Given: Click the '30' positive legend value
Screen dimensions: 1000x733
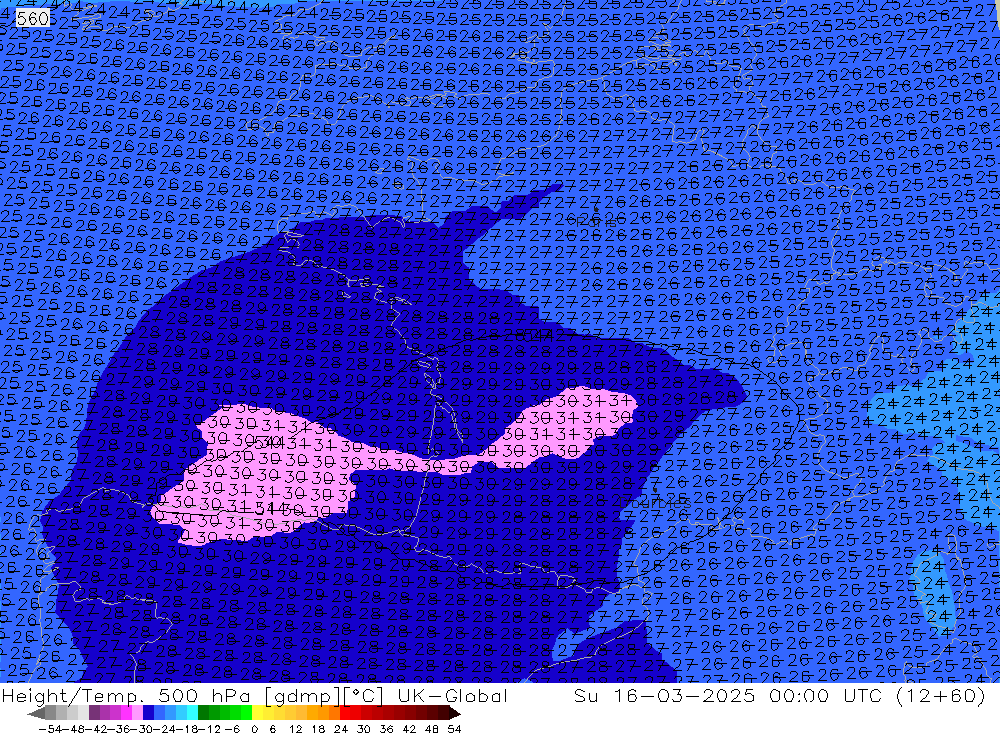Looking at the screenshot, I should coord(364,729).
